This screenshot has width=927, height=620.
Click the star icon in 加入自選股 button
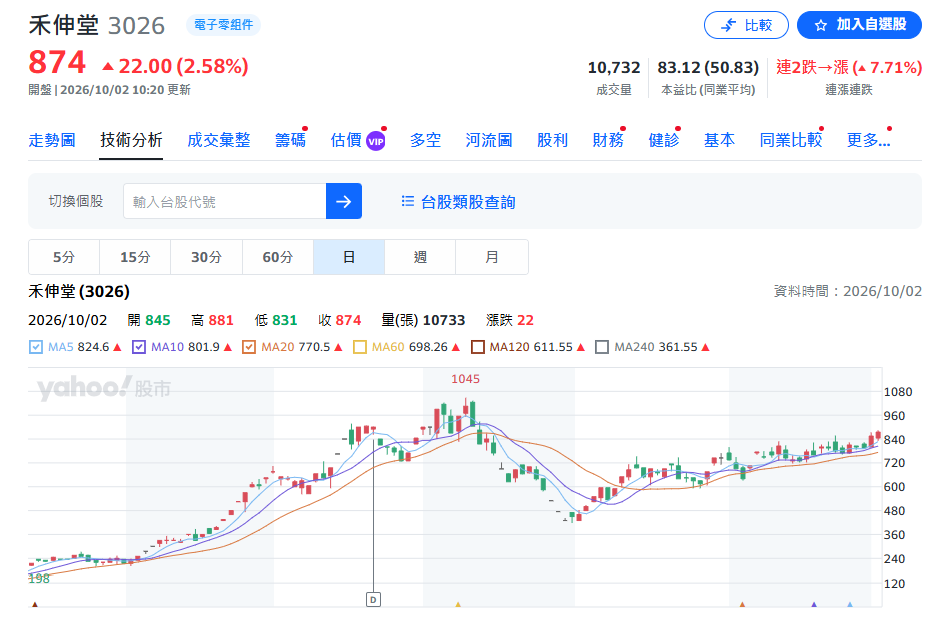pos(821,25)
